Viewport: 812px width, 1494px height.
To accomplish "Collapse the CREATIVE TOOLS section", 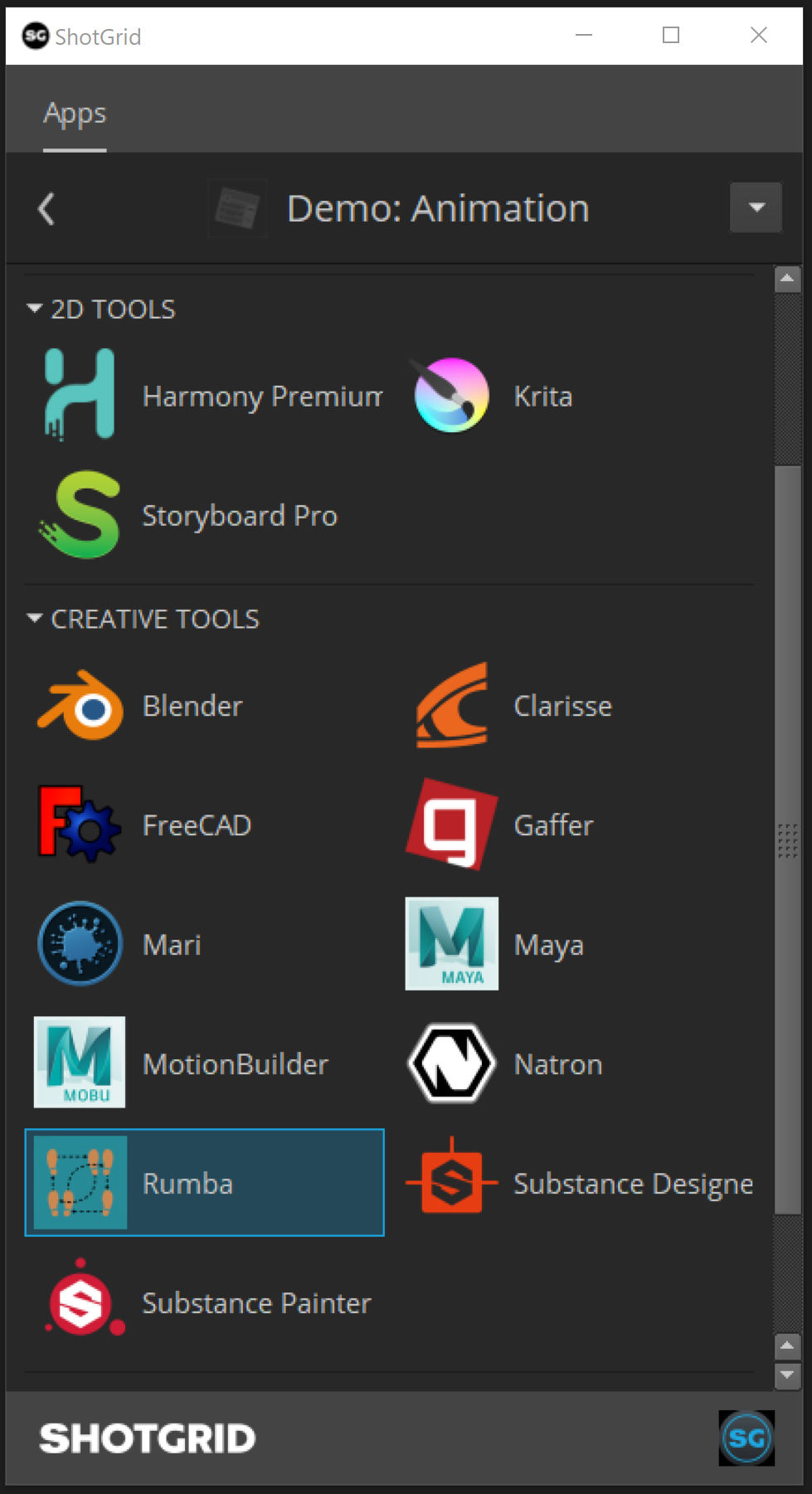I will 34,619.
